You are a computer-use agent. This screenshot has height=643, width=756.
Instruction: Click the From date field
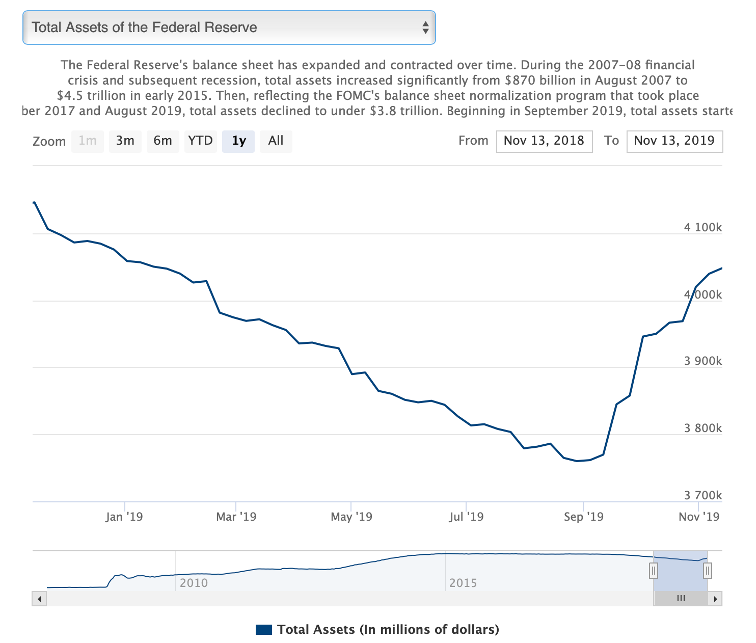[x=544, y=141]
